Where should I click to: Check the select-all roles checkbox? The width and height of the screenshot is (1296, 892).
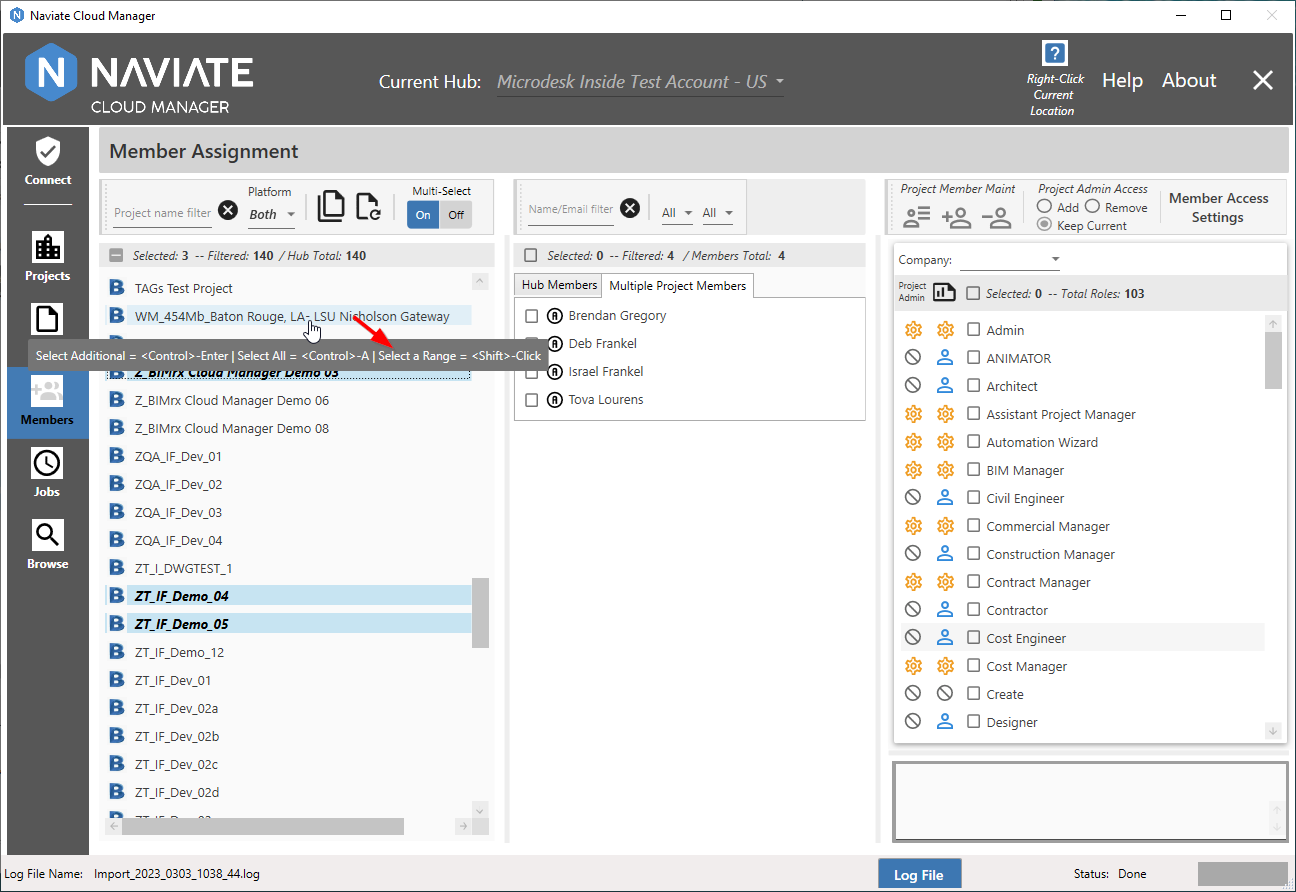click(973, 293)
